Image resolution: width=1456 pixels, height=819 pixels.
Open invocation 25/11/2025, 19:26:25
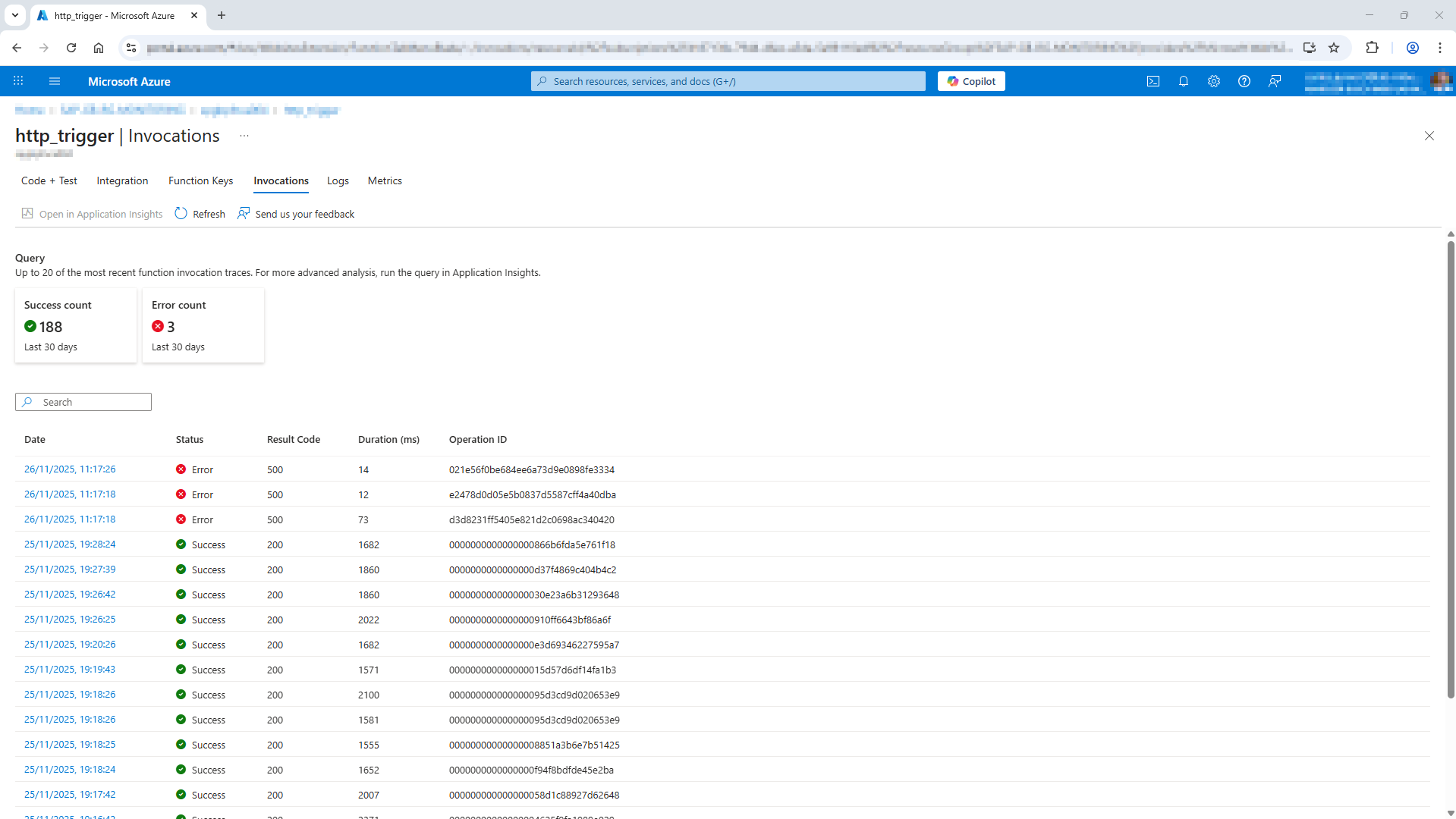pos(70,620)
